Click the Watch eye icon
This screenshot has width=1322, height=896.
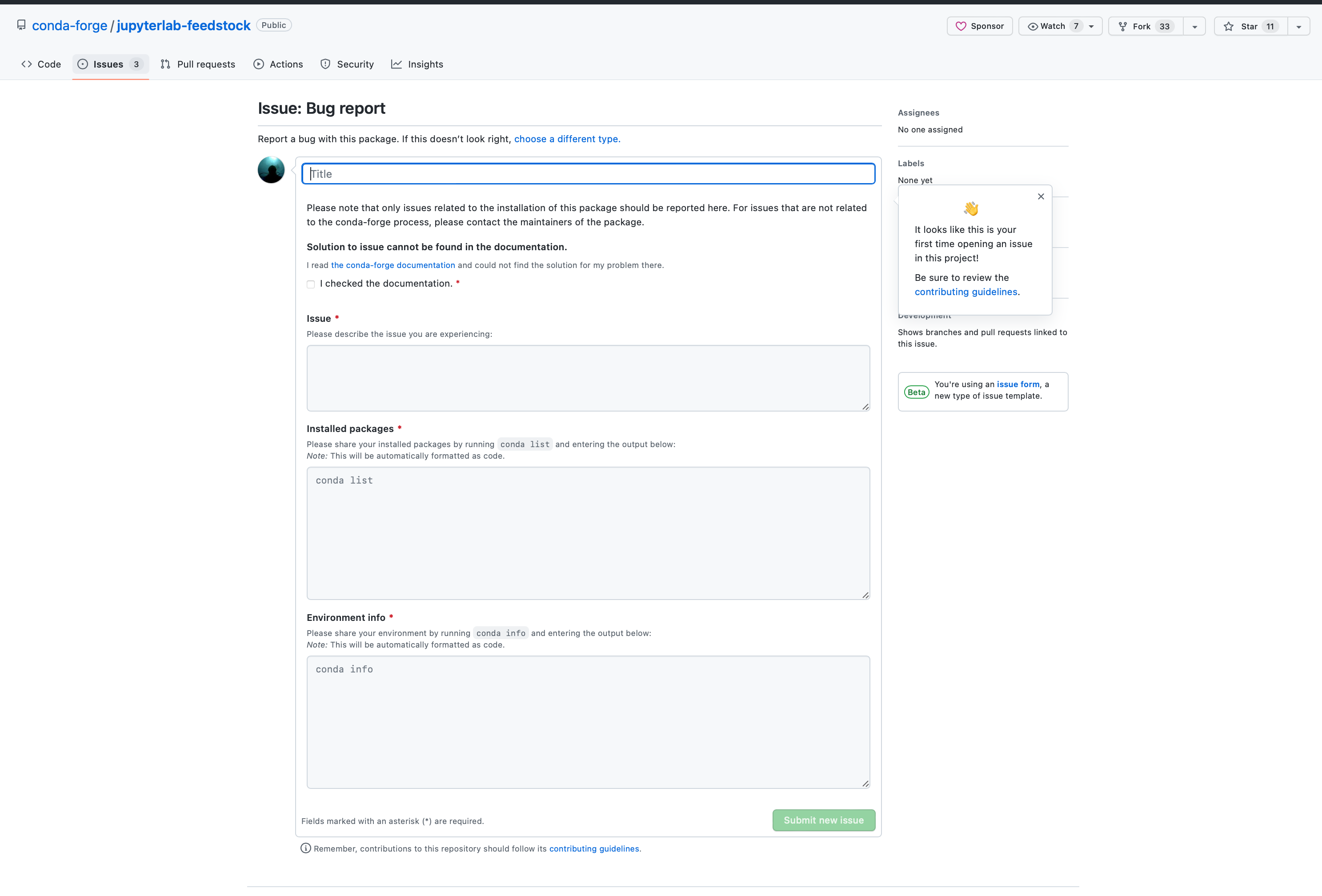(x=1033, y=26)
